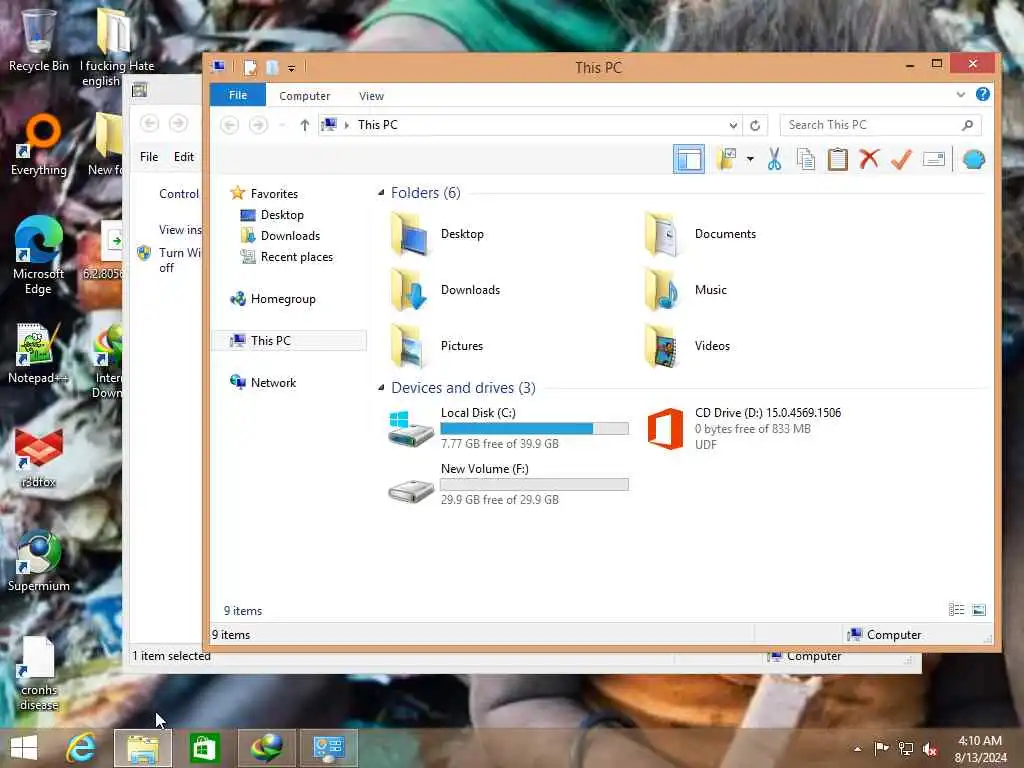Select This PC in navigation pane

pos(270,341)
